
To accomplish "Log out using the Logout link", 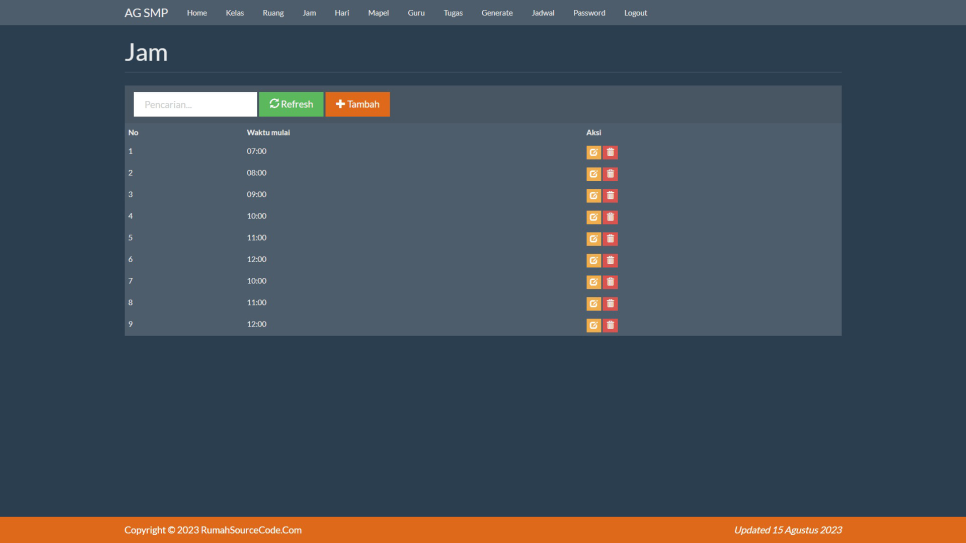I will coord(635,13).
